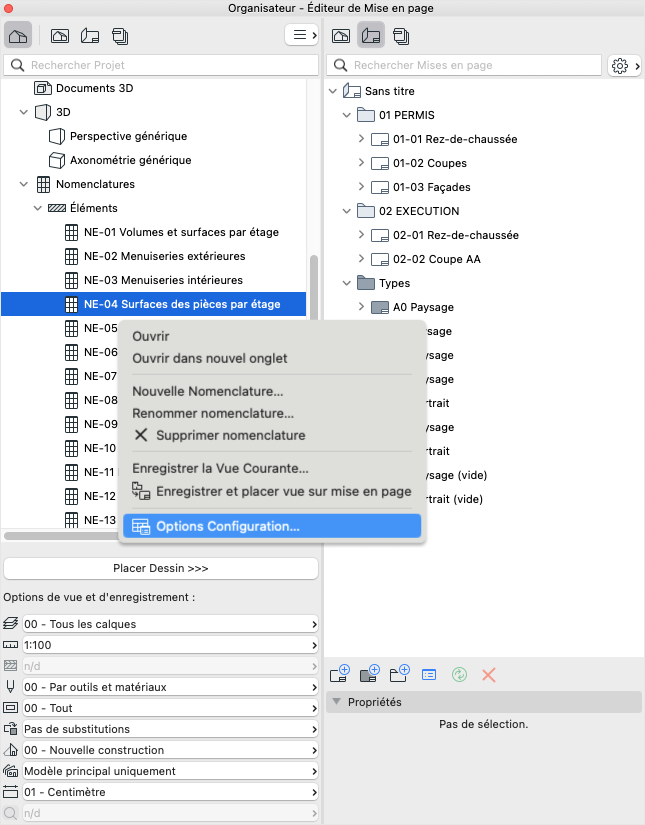Expand layout 02-02 Coupe AA
The image size is (645, 825).
tap(361, 258)
